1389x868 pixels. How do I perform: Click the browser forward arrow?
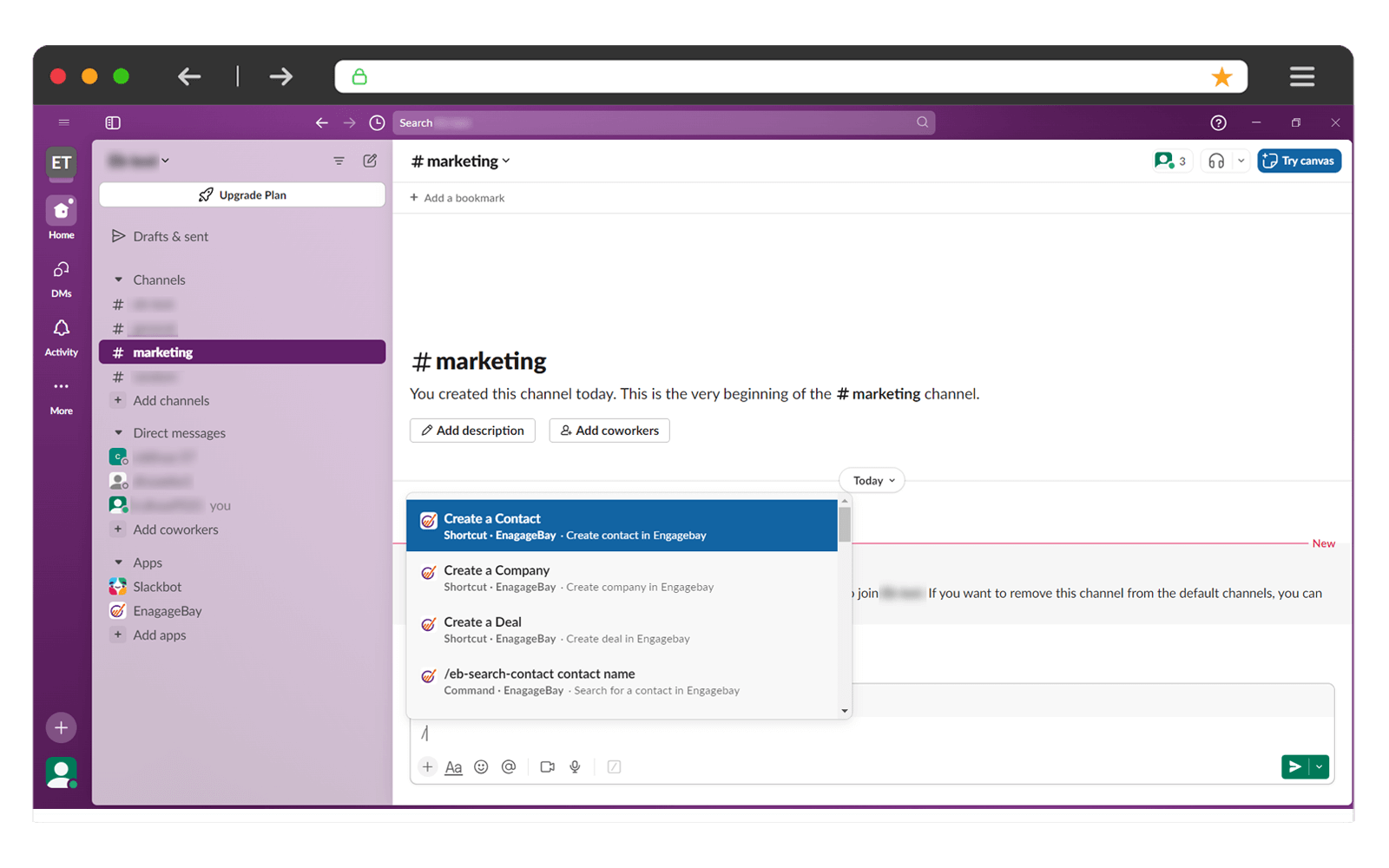point(280,76)
